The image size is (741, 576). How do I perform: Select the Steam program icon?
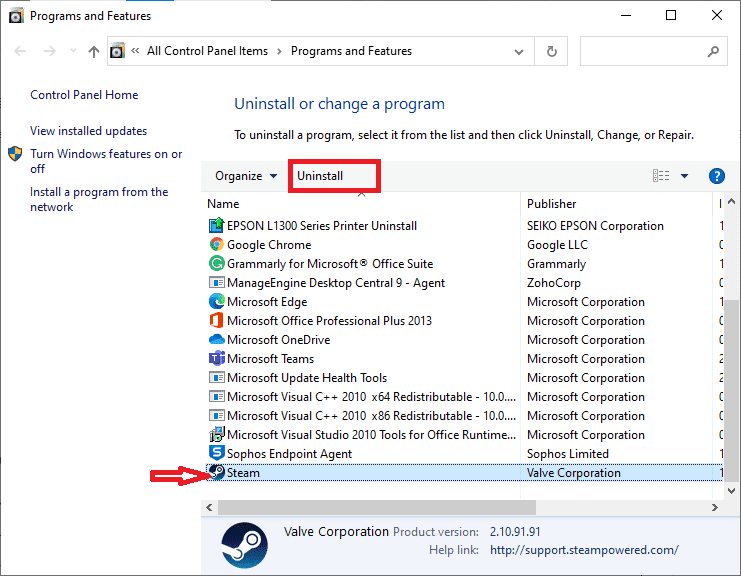click(x=217, y=473)
